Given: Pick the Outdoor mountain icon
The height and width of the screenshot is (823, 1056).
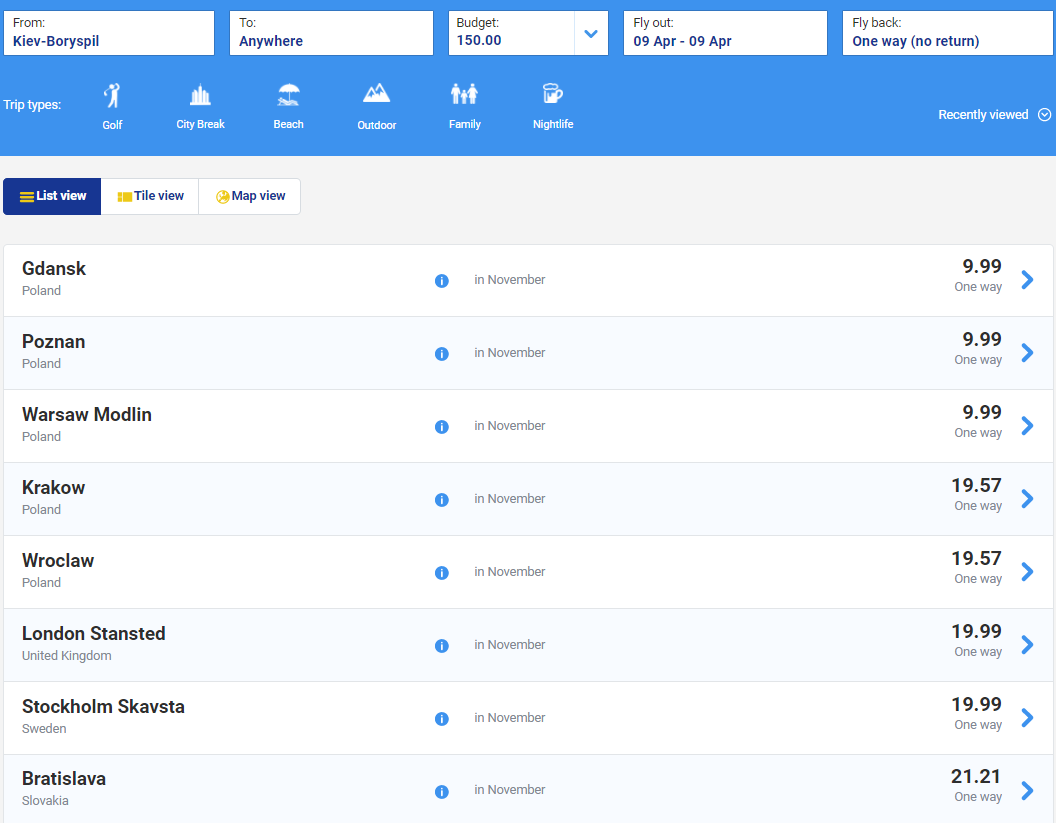Looking at the screenshot, I should [x=377, y=95].
